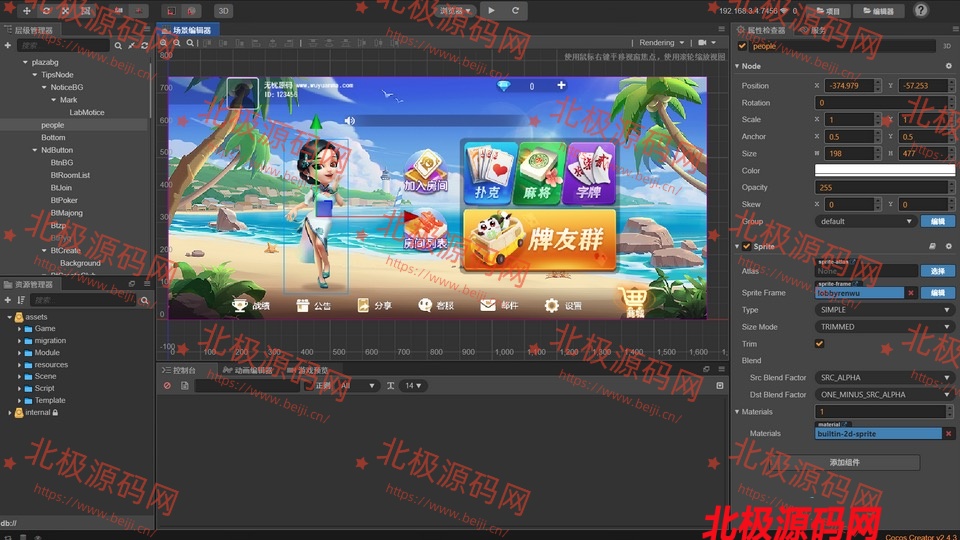The height and width of the screenshot is (540, 960).
Task: Open the preview platform dropdown 浏览器
Action: tap(456, 10)
